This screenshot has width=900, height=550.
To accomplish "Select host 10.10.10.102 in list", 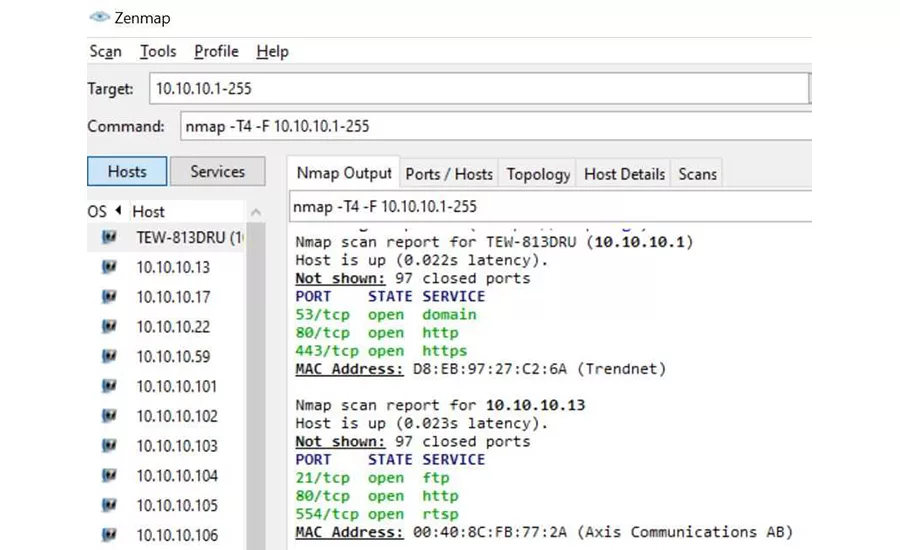I will (177, 416).
